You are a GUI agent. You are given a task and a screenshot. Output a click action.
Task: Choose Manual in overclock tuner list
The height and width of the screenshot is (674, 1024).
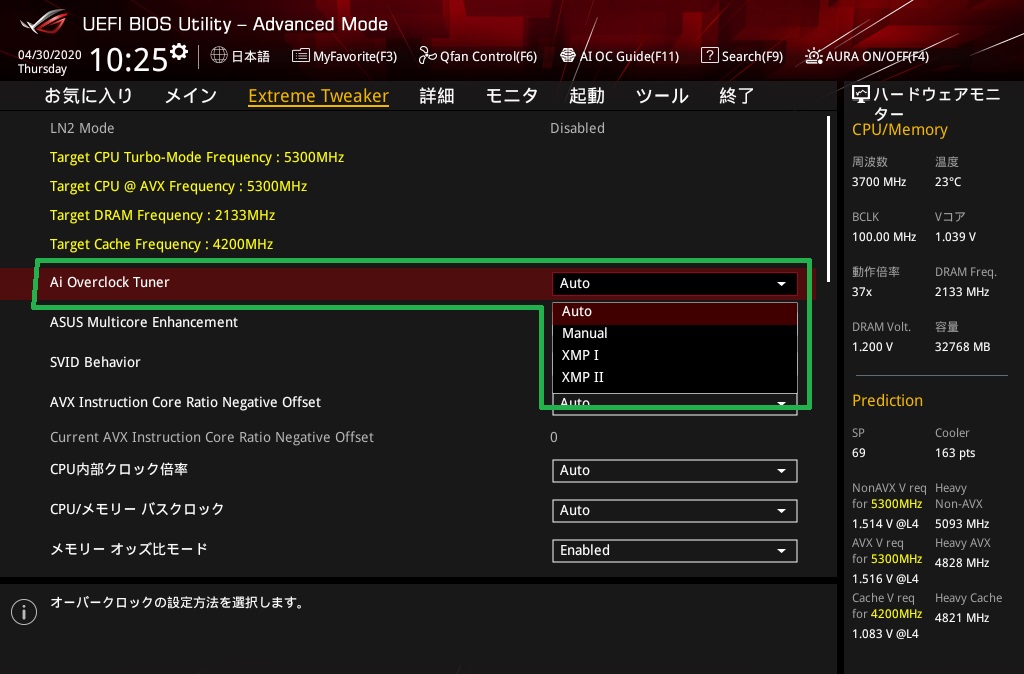(675, 334)
